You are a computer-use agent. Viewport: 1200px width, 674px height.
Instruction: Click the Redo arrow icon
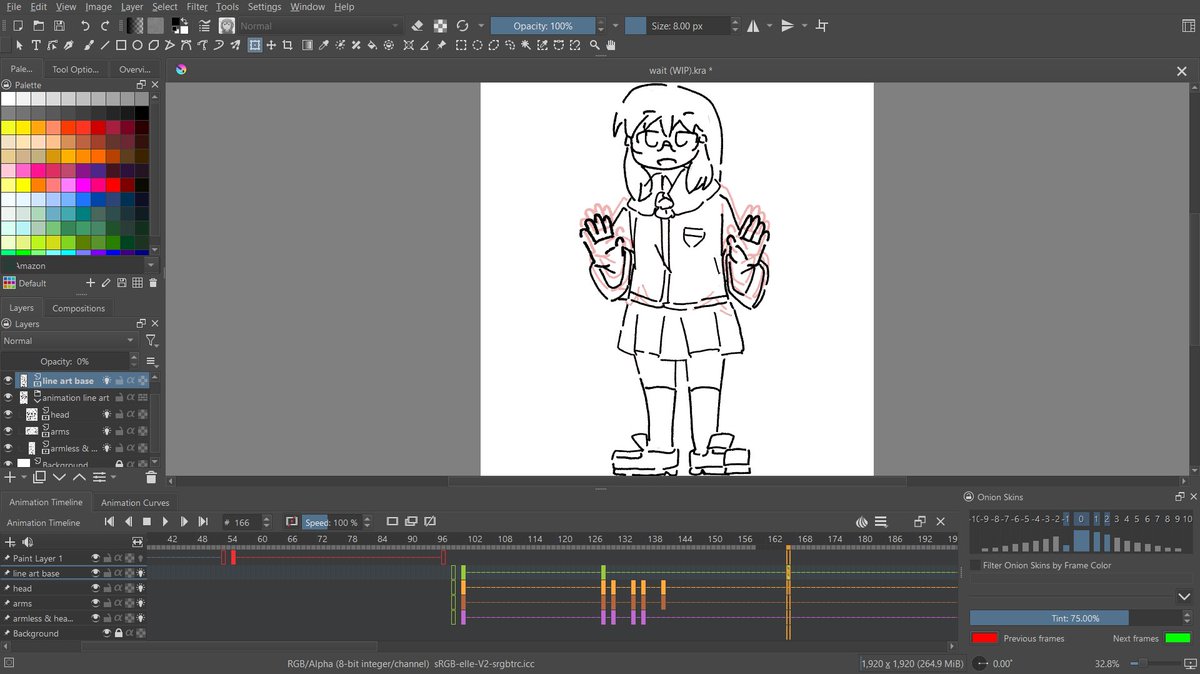[105, 25]
